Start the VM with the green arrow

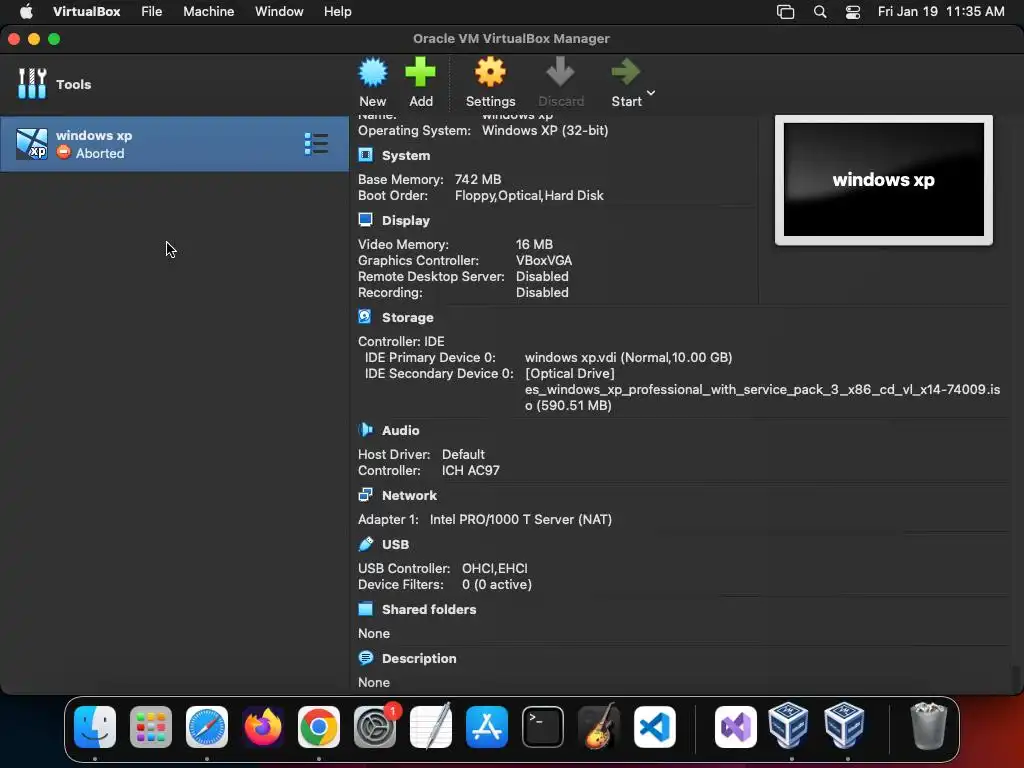coord(626,72)
